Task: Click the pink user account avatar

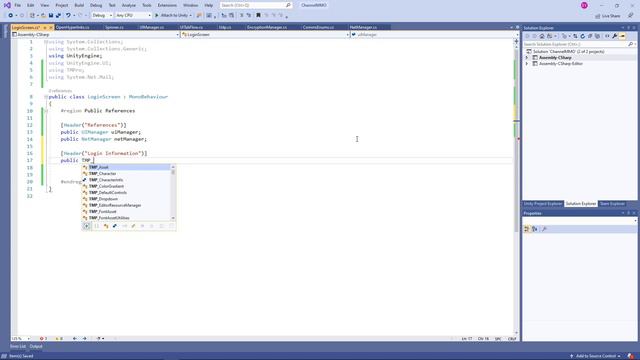Action: coord(584,5)
